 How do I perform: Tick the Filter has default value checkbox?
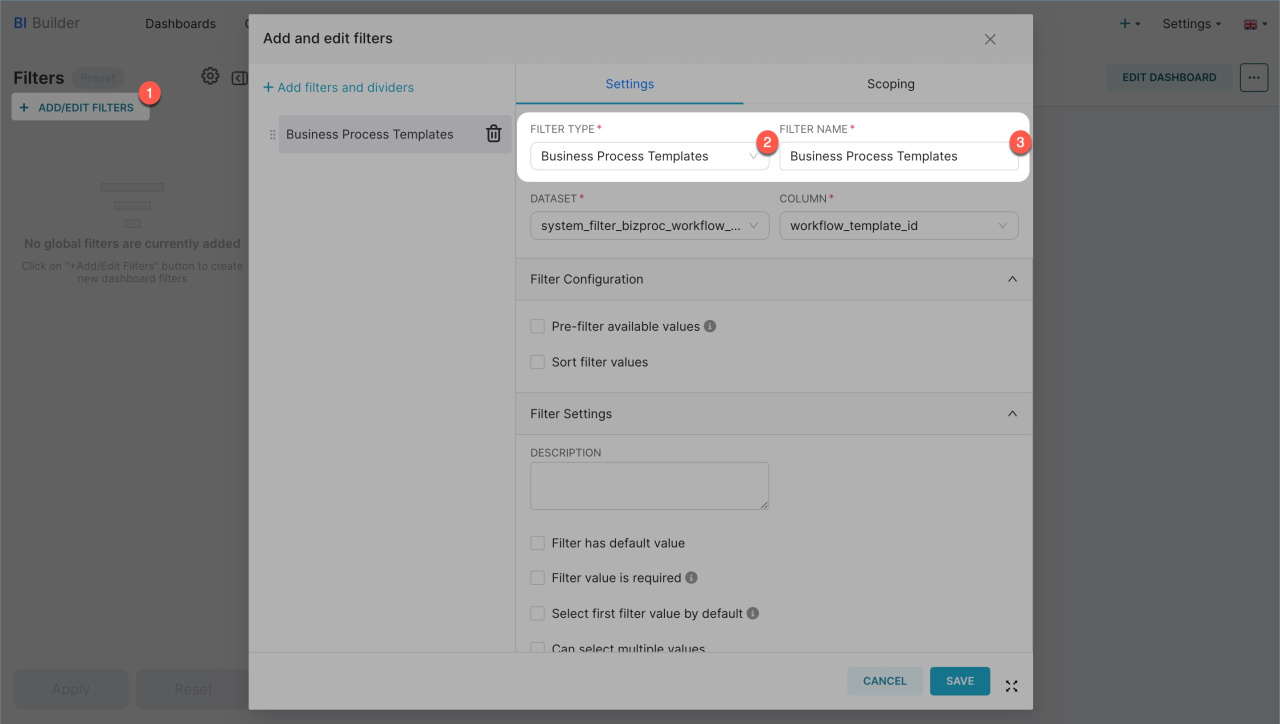point(538,543)
